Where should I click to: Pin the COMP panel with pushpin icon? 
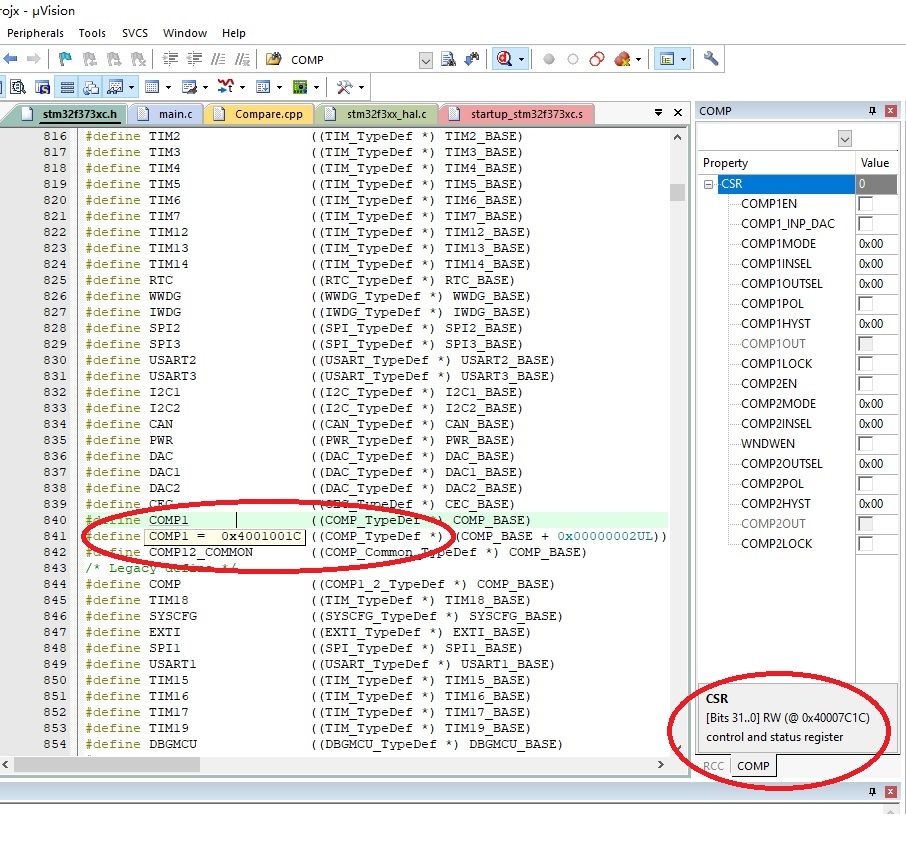[872, 111]
